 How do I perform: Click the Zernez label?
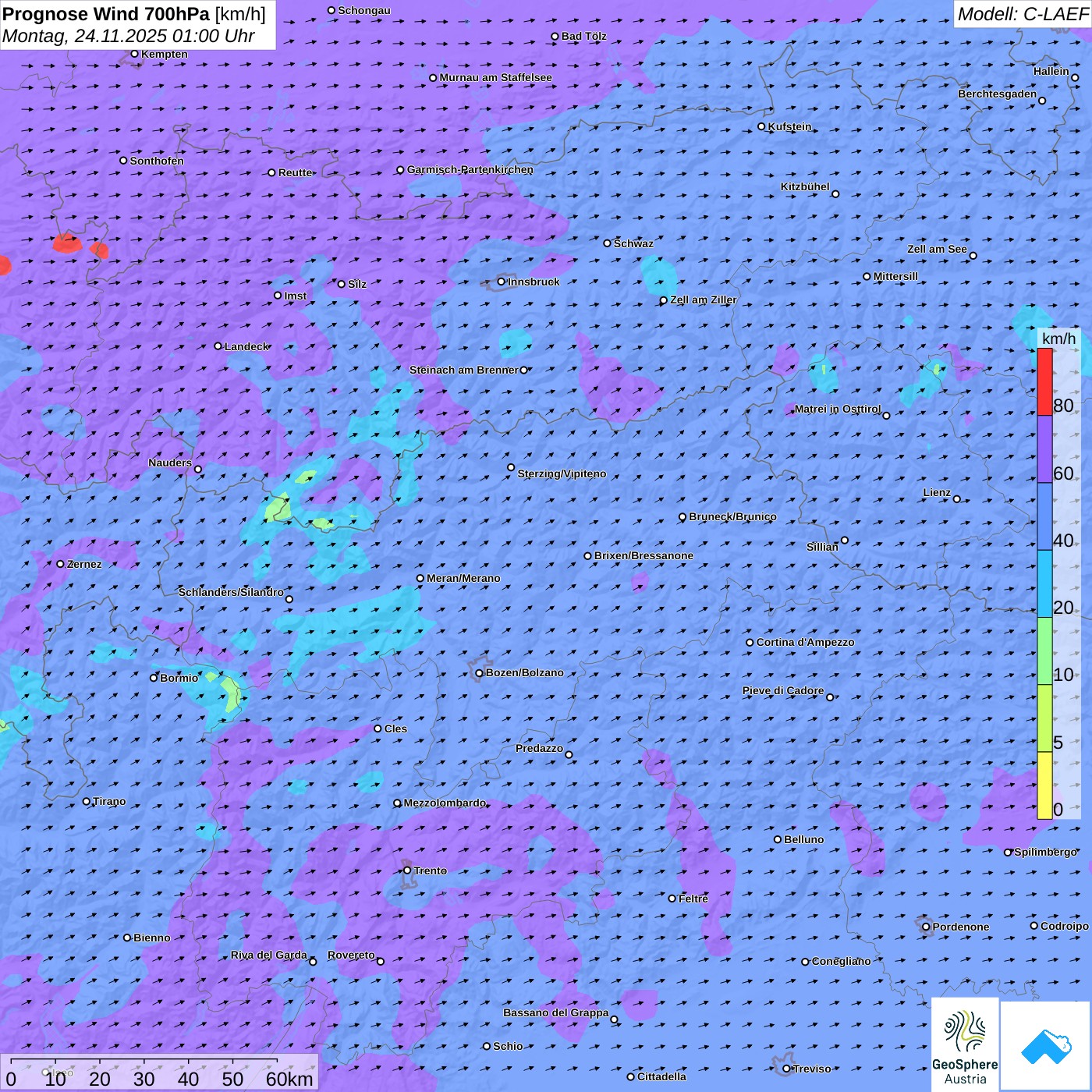coord(84,564)
